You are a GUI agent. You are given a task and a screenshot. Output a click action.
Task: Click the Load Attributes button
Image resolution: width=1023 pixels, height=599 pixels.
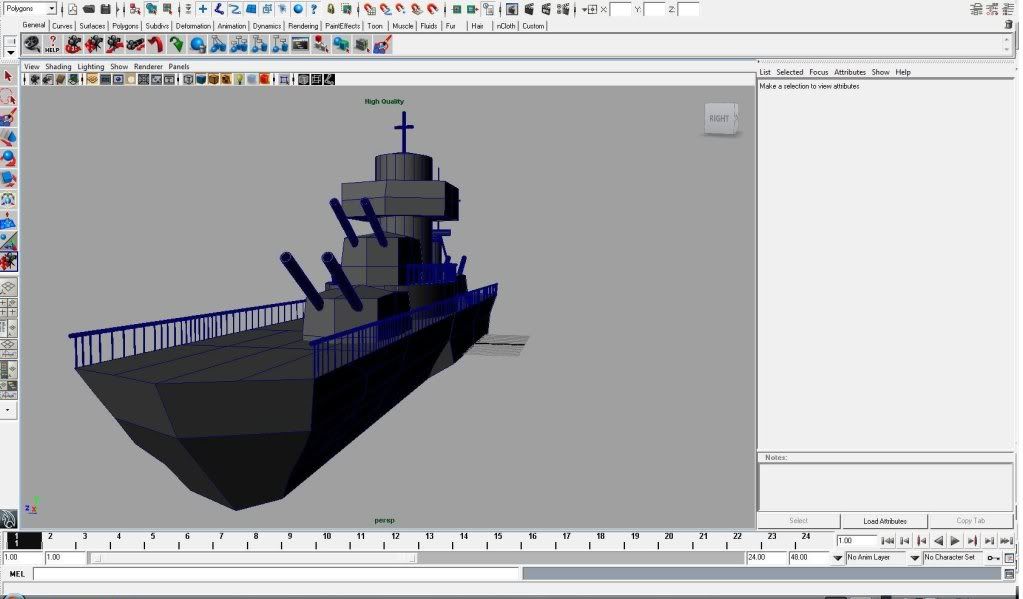click(885, 521)
